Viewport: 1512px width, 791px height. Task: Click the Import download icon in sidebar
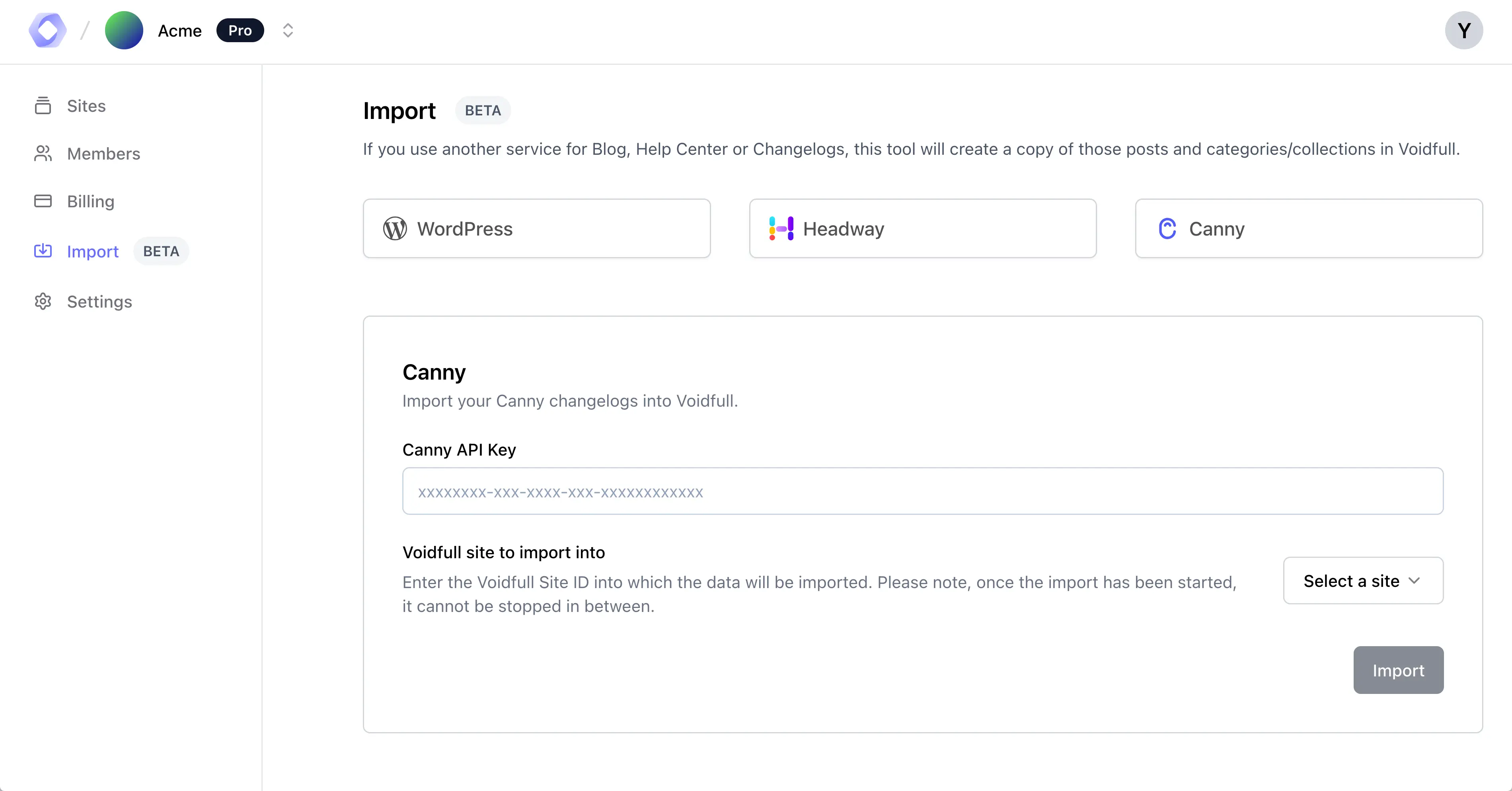tap(43, 251)
